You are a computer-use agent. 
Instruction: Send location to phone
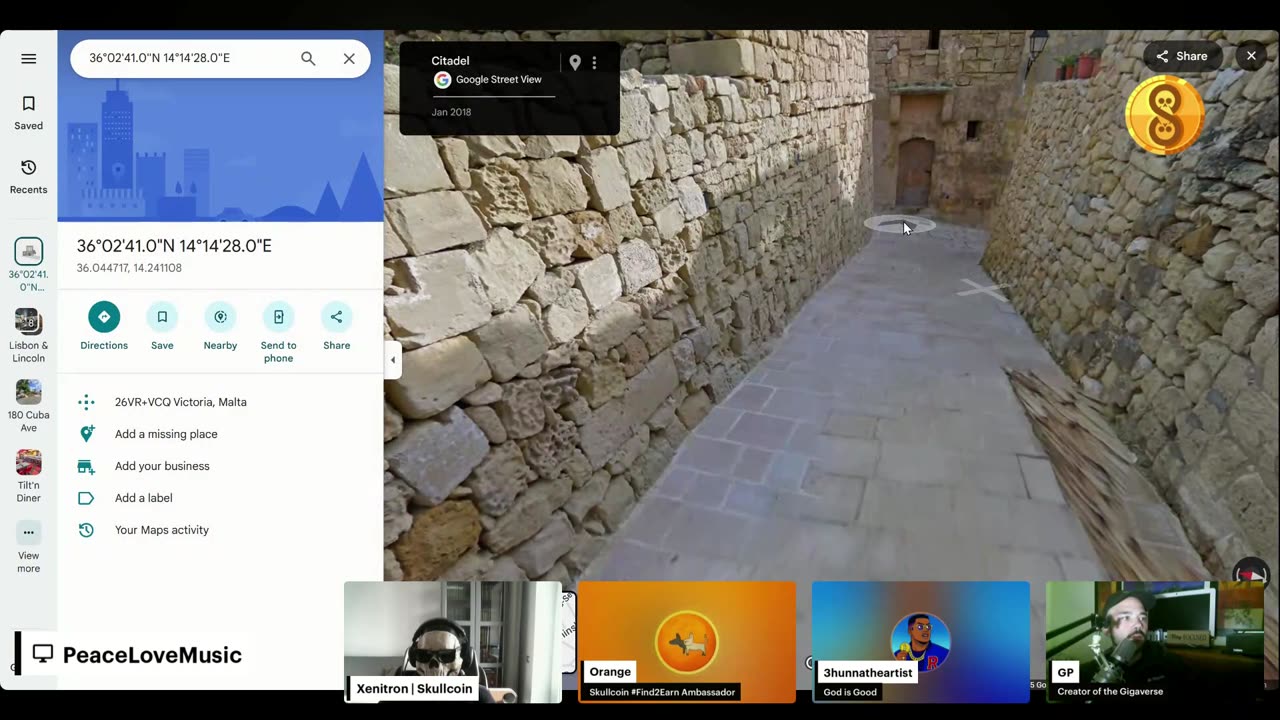click(278, 333)
